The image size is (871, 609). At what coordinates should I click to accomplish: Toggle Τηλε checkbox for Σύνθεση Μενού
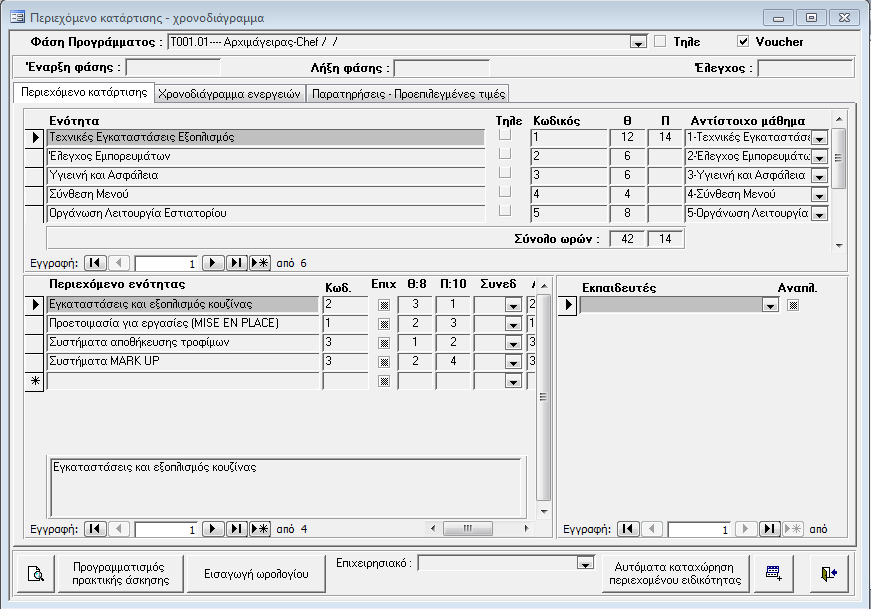click(505, 192)
